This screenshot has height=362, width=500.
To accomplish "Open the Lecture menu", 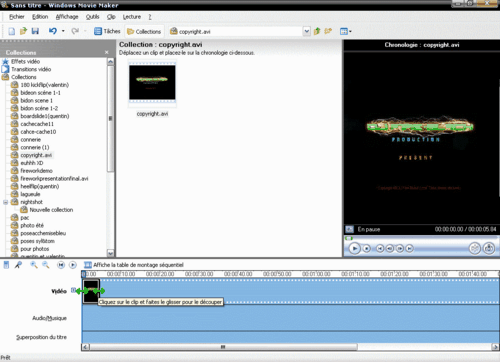I will [132, 17].
